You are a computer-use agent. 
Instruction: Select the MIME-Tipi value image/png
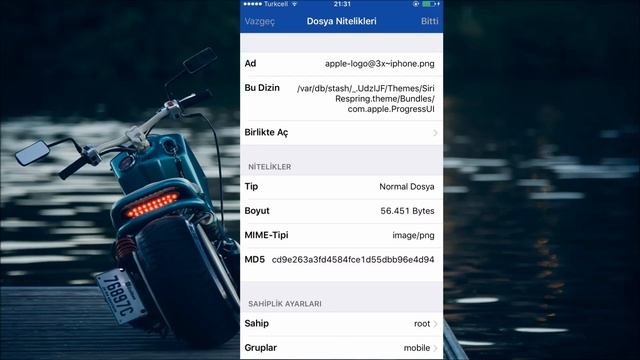[x=413, y=236]
